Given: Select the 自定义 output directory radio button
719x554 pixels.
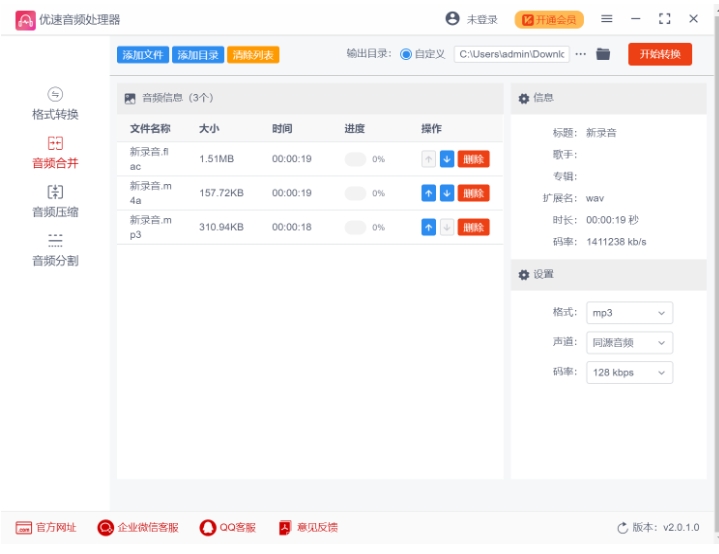Looking at the screenshot, I should [x=406, y=54].
